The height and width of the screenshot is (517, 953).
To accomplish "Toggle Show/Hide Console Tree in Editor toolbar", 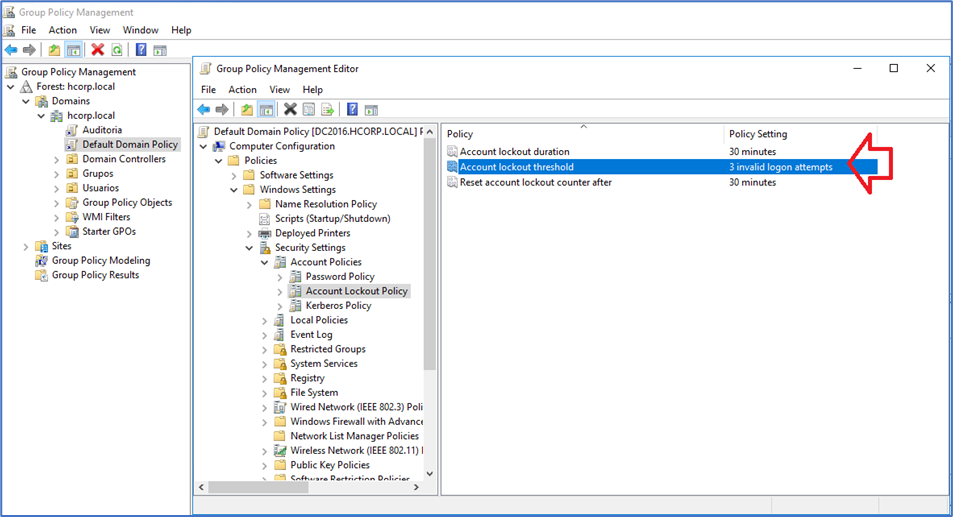I will 266,110.
